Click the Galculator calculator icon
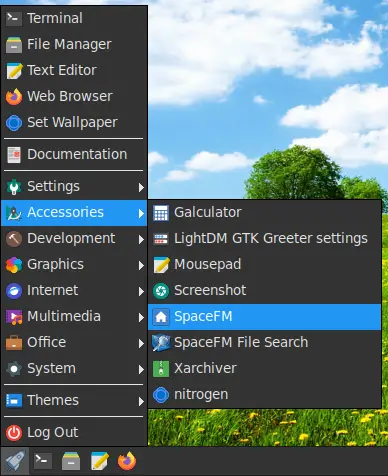 pos(161,213)
